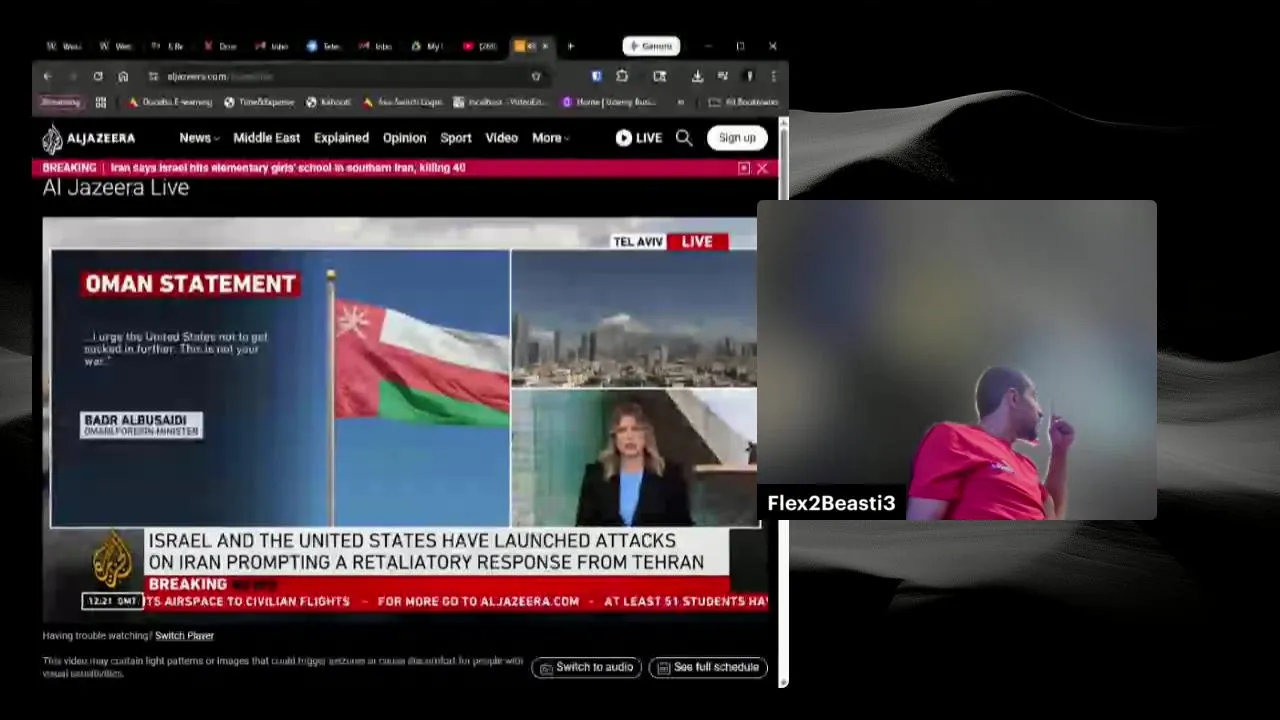Image resolution: width=1280 pixels, height=720 pixels.
Task: Click the Switch Player link
Action: point(184,635)
